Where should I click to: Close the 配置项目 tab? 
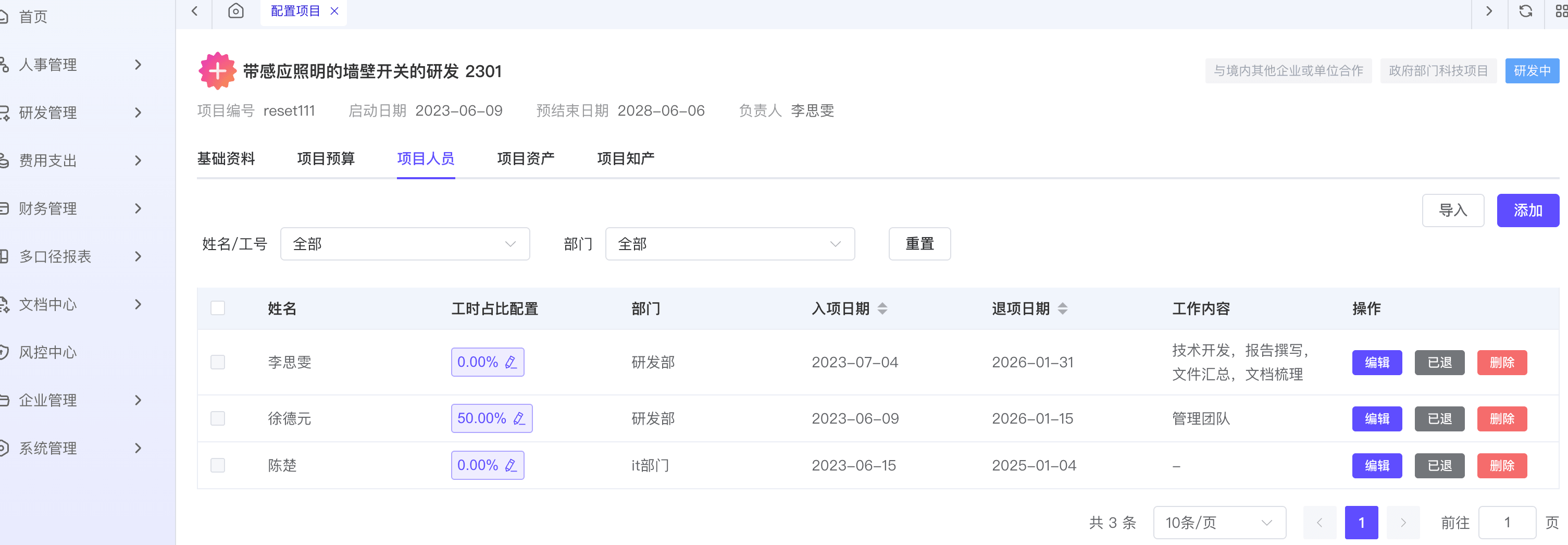[x=334, y=11]
